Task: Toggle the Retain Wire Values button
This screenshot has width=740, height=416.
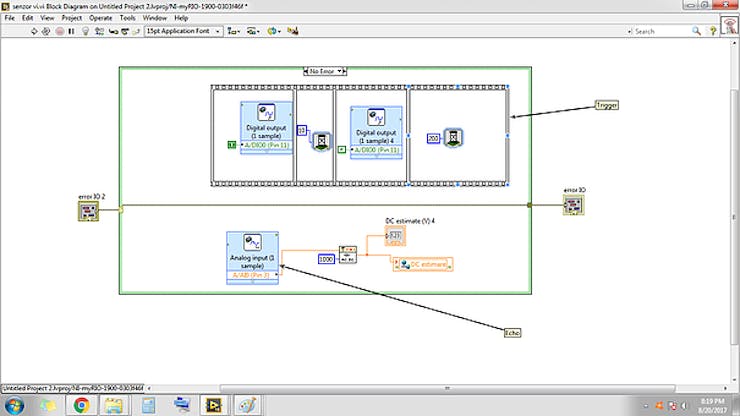Action: [x=99, y=31]
